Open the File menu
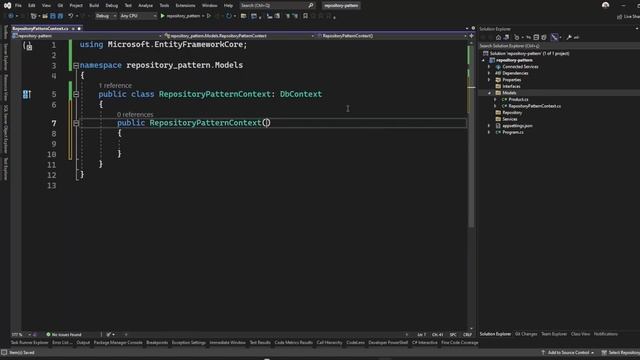 point(18,6)
